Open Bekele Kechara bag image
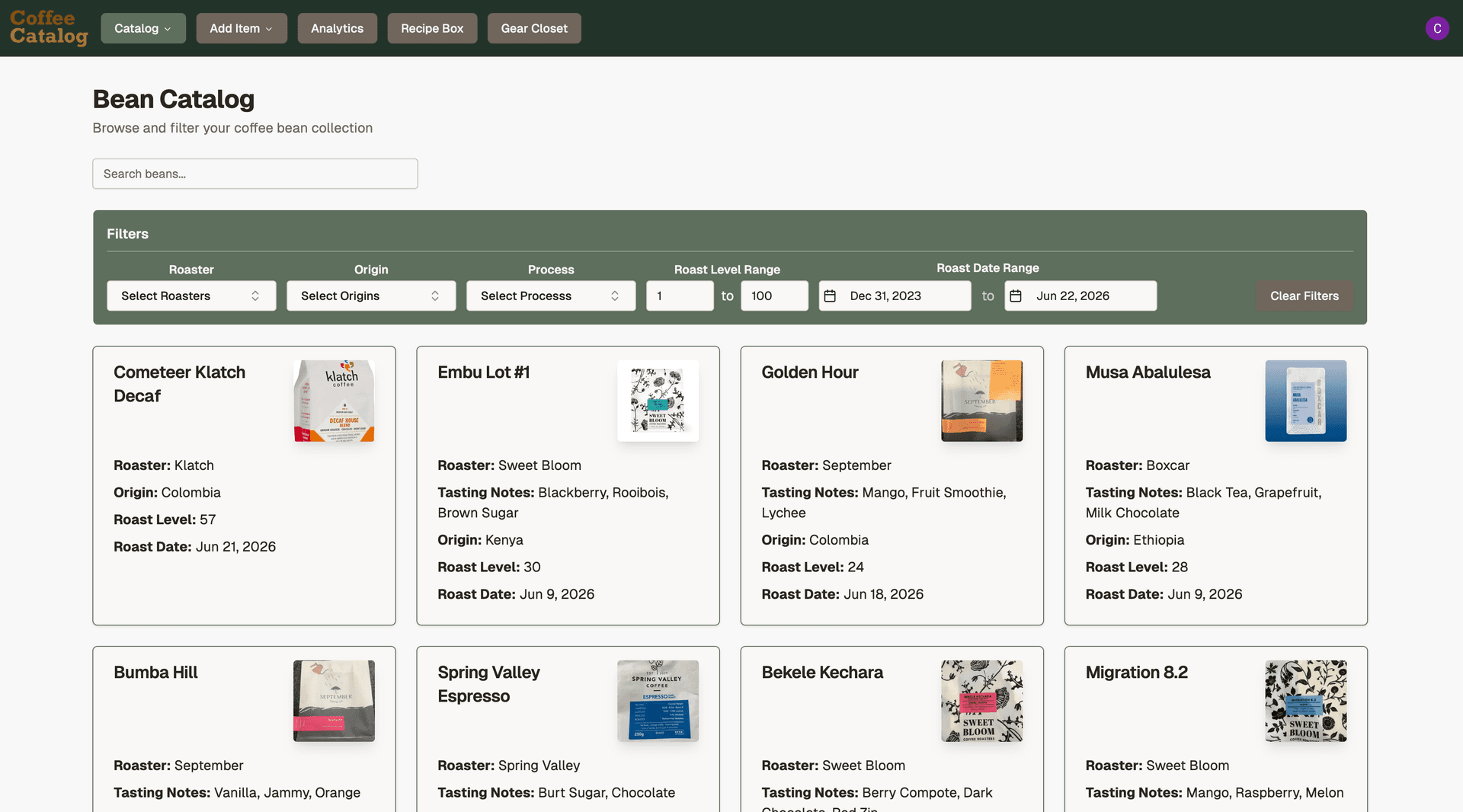 point(981,701)
